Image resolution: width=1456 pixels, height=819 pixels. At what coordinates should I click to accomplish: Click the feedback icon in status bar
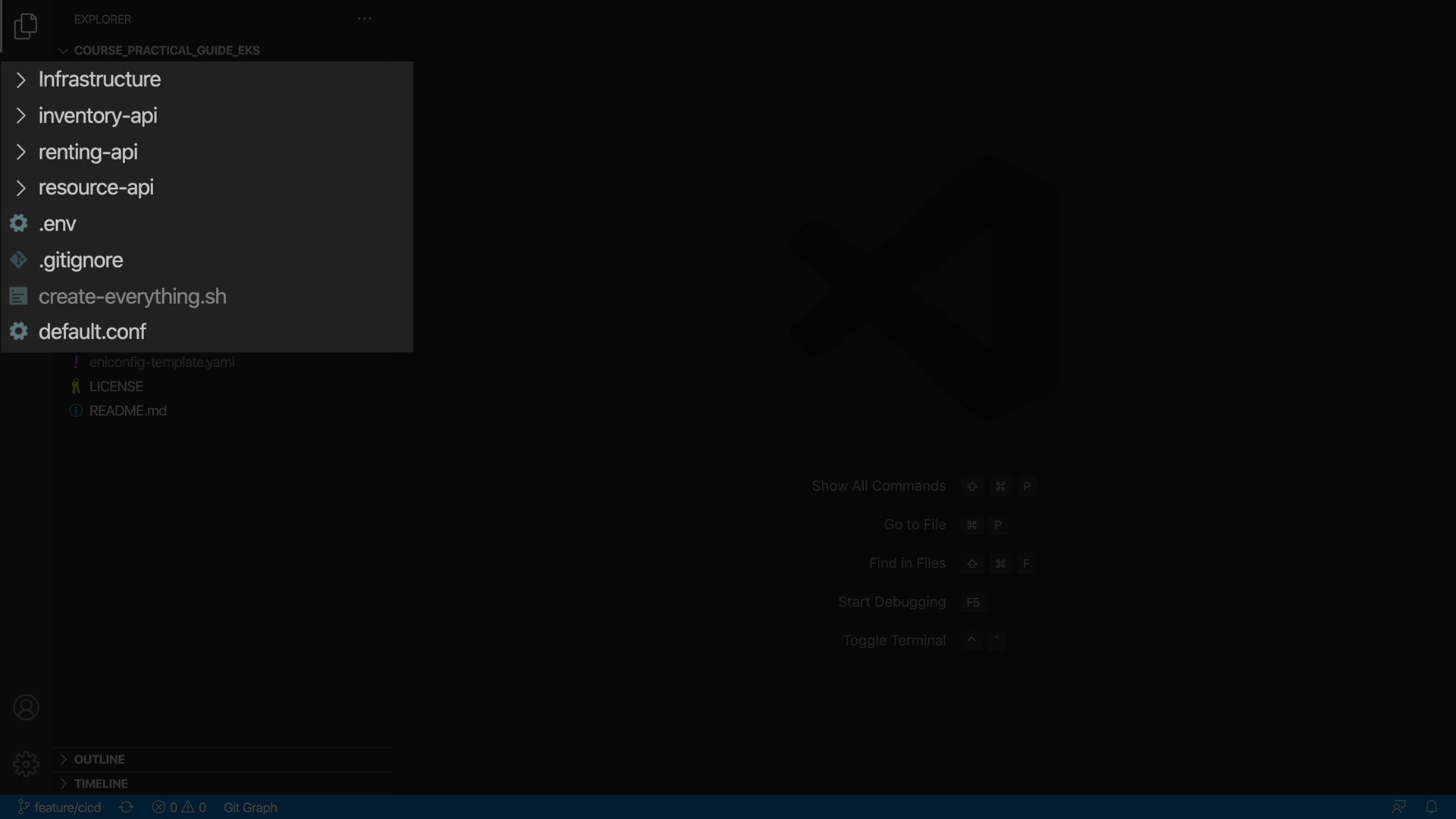click(x=1399, y=807)
